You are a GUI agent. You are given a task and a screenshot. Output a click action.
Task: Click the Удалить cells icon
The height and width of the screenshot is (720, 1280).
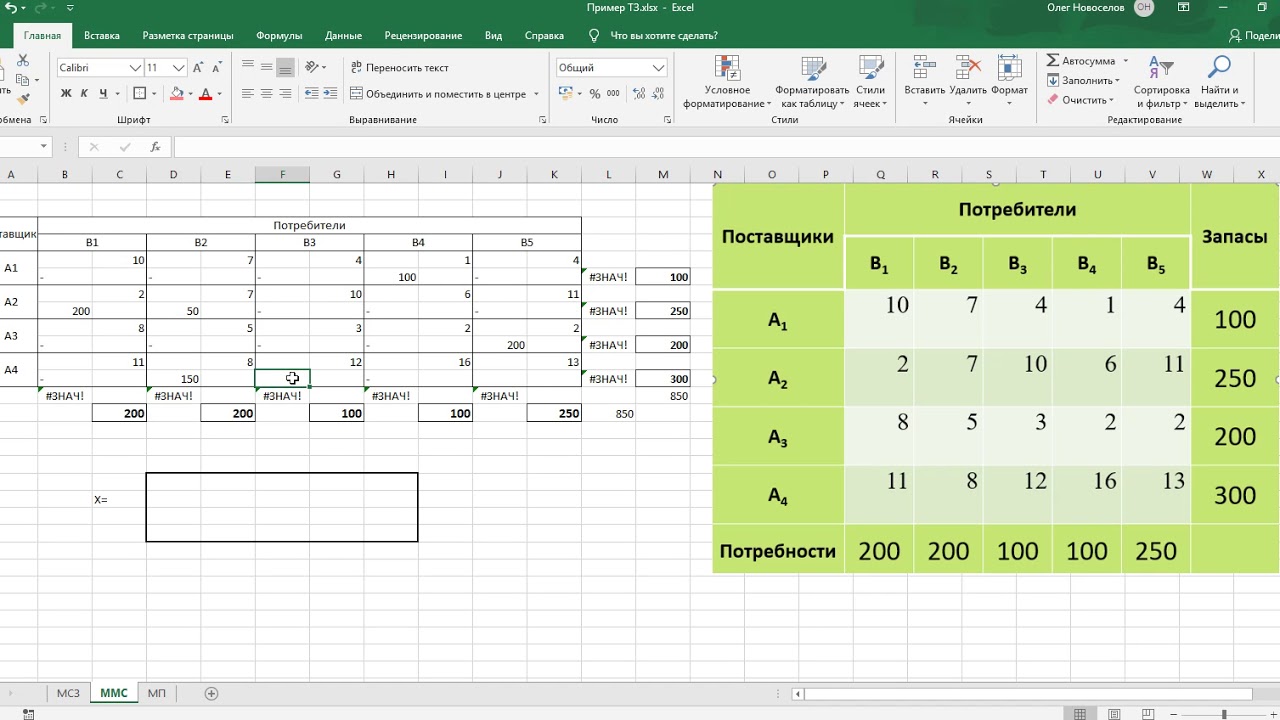click(967, 69)
